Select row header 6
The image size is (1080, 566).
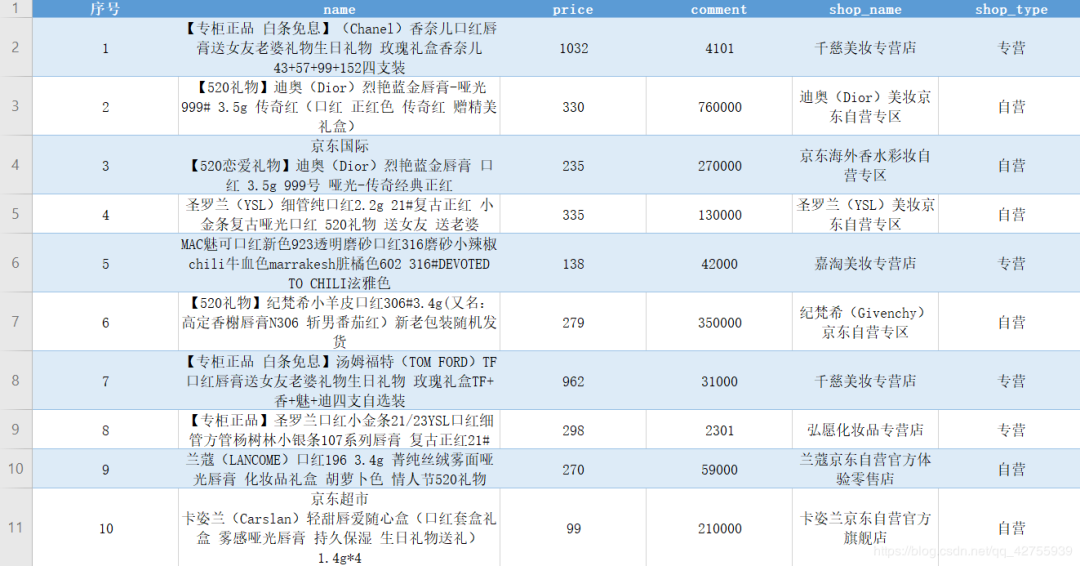(x=16, y=263)
